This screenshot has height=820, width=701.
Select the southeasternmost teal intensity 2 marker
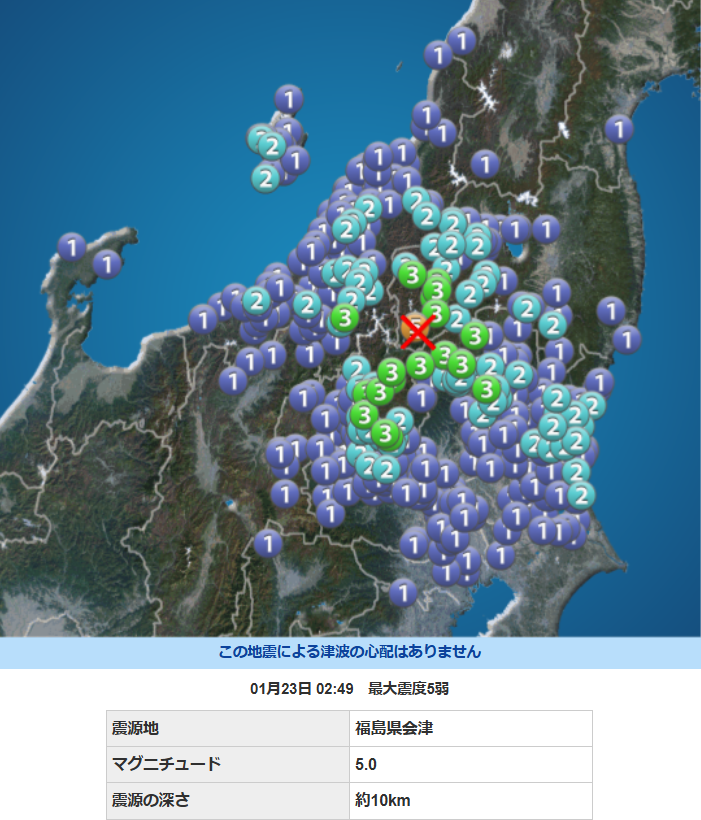pos(581,494)
